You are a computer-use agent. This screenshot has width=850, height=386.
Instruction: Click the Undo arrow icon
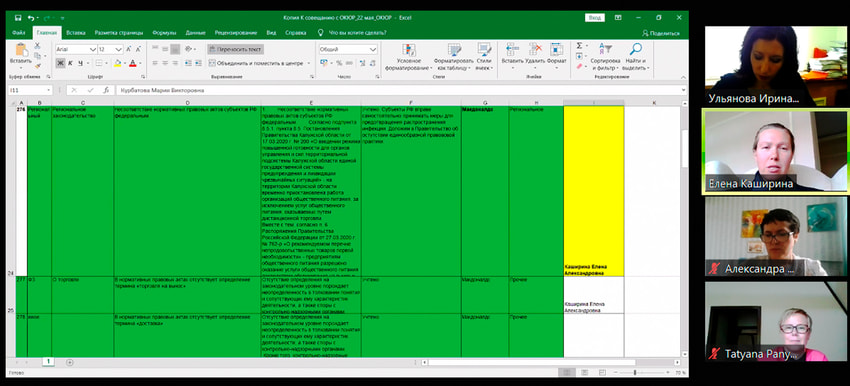point(31,18)
